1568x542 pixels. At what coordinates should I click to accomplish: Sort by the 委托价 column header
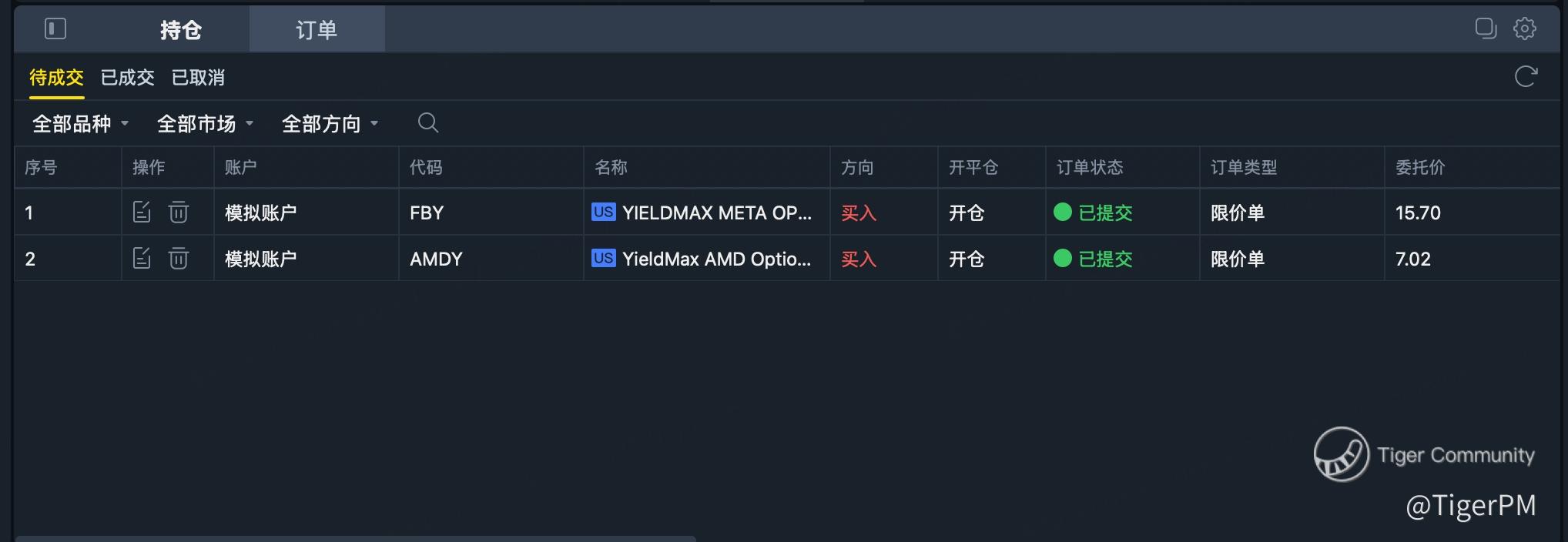click(1420, 168)
